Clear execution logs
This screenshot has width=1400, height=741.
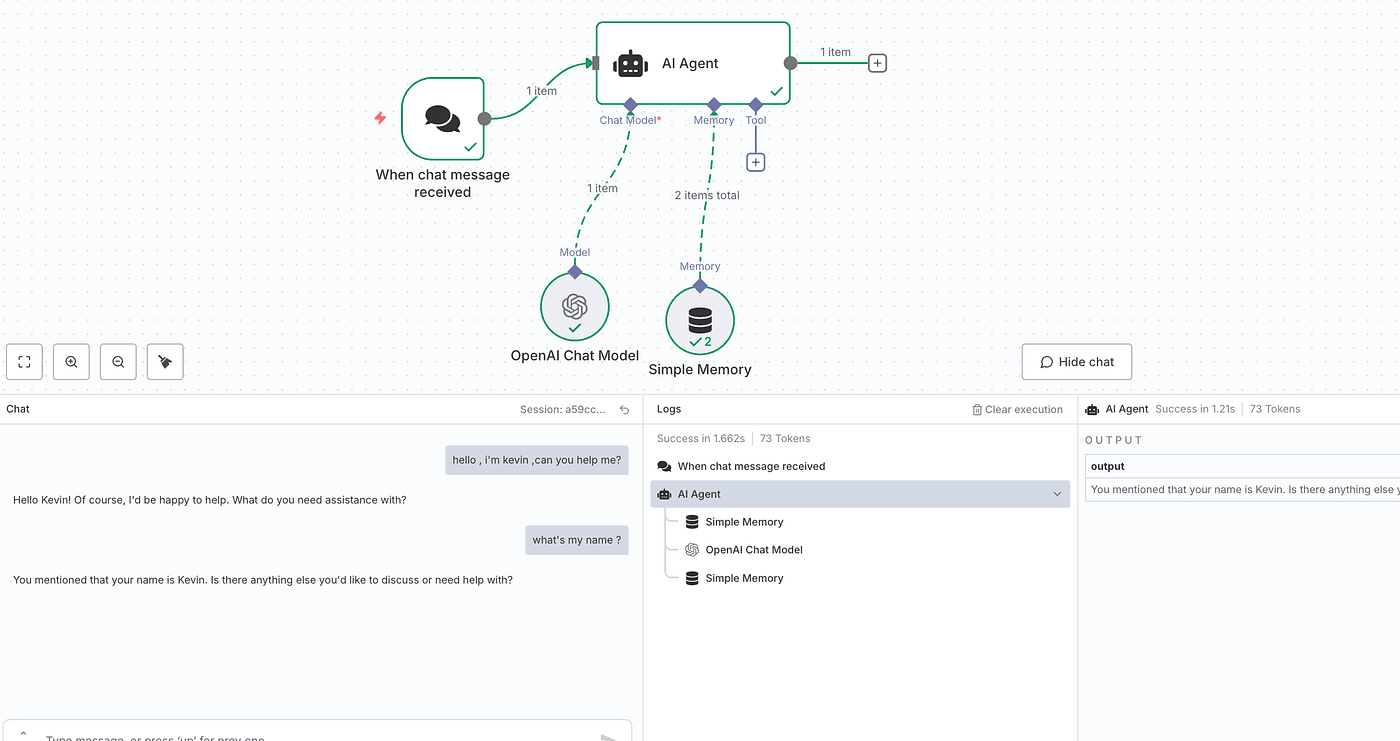pyautogui.click(x=1017, y=410)
